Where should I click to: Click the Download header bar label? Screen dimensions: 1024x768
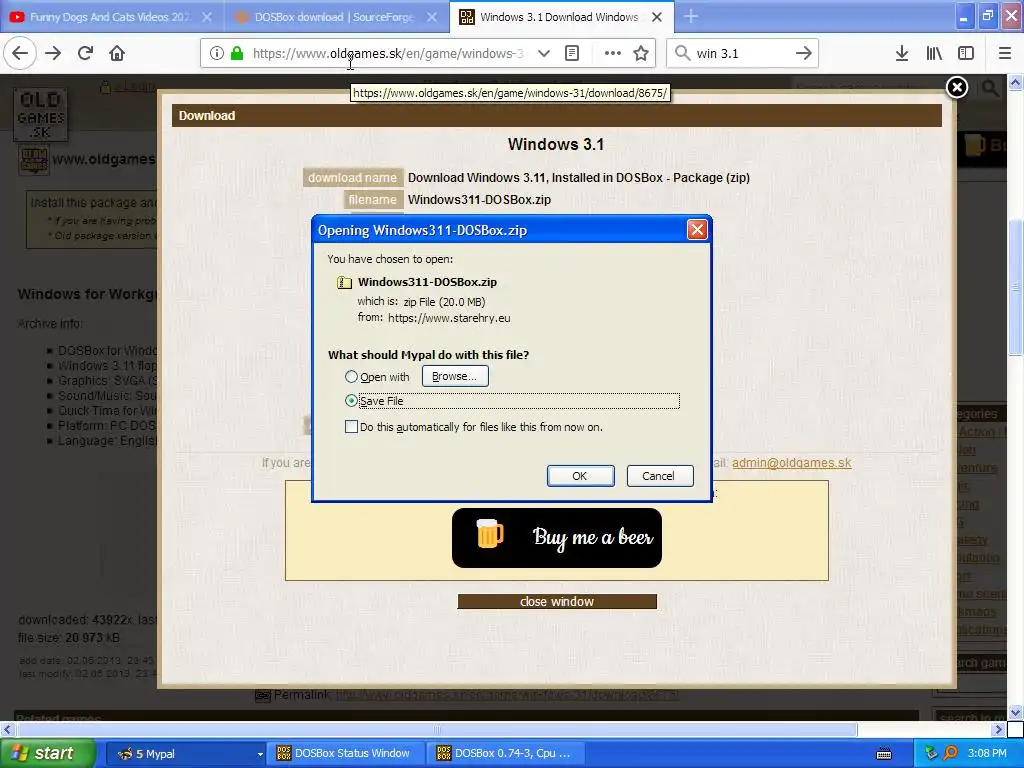click(x=206, y=116)
